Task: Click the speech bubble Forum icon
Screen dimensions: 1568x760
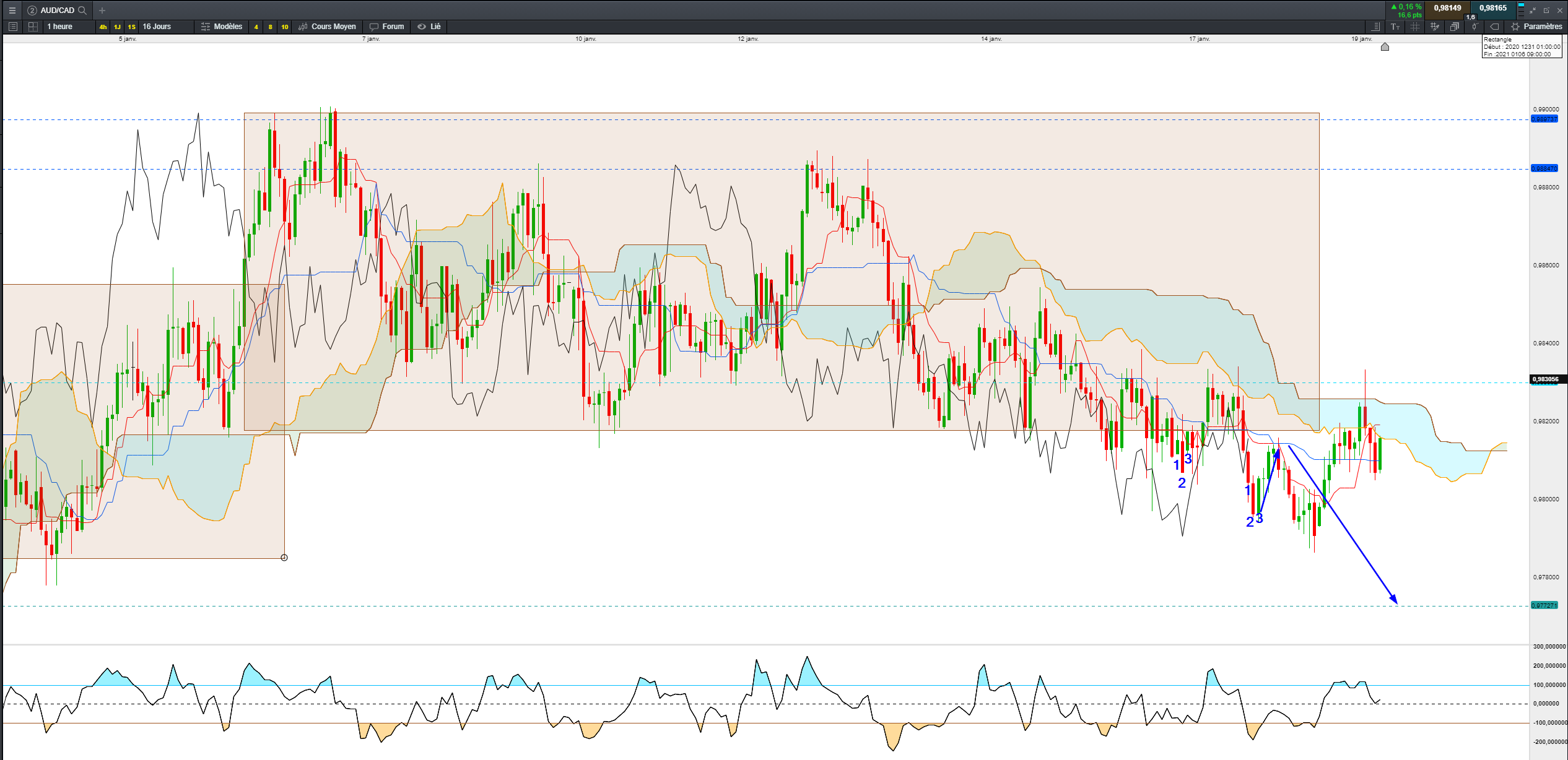Action: tap(374, 27)
